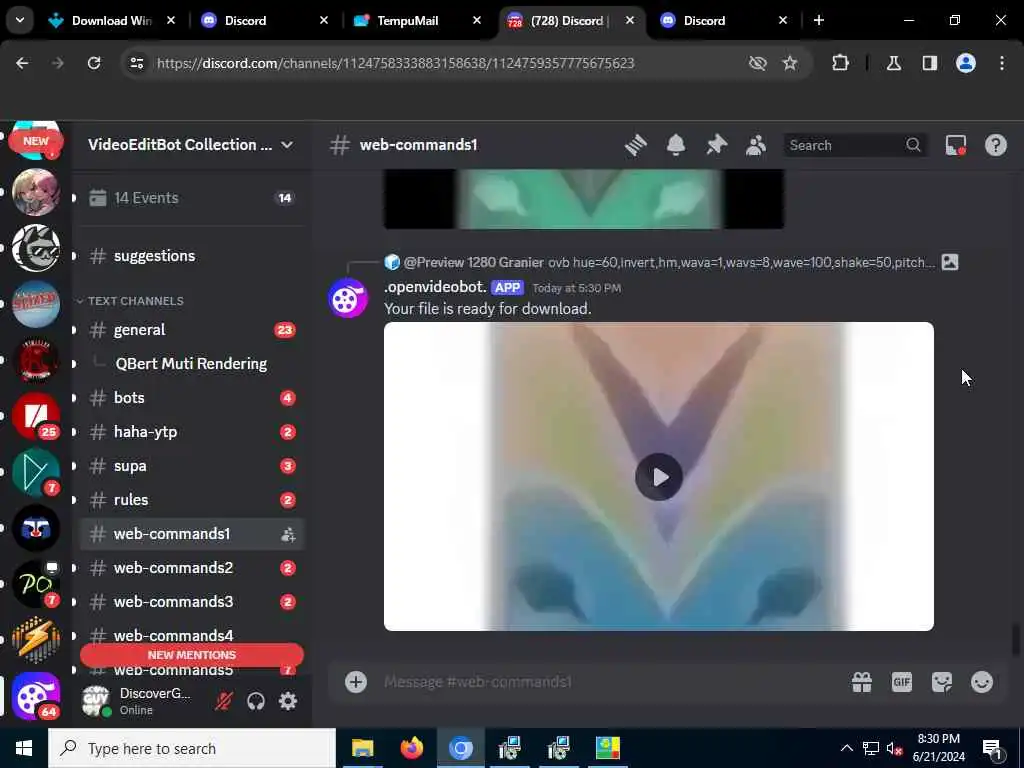Image resolution: width=1024 pixels, height=768 pixels.
Task: Open the bots channel
Action: click(191, 398)
